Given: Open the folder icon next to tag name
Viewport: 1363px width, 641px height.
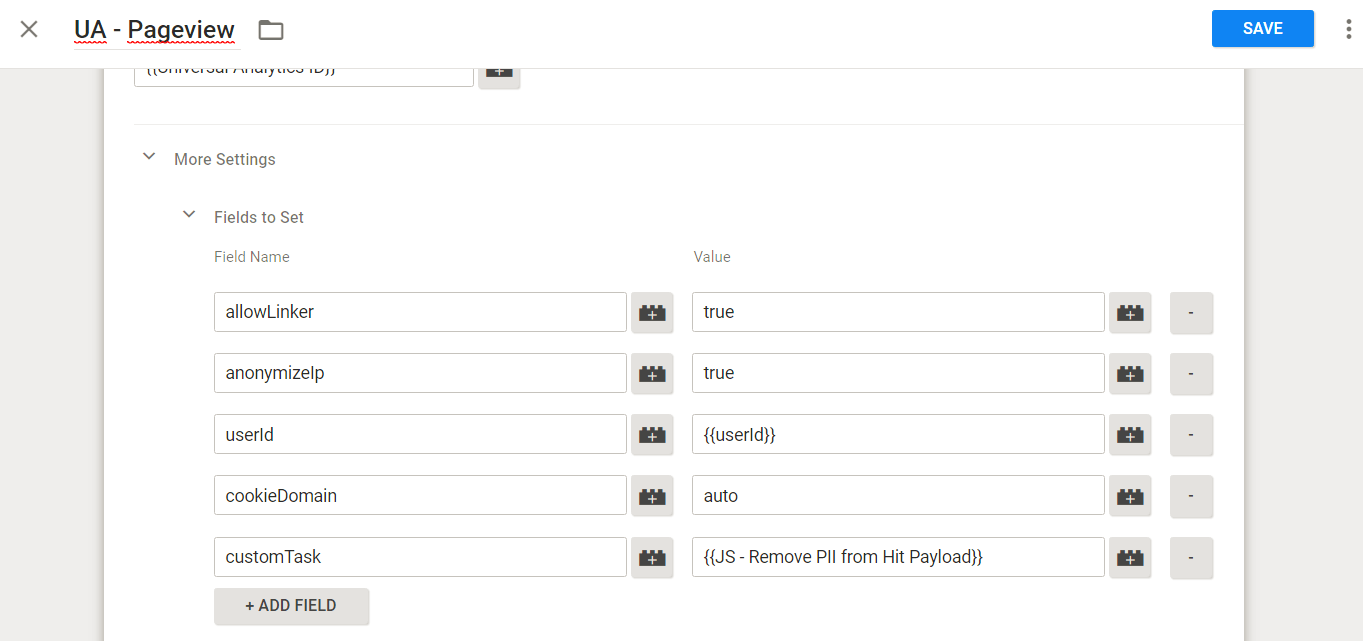Looking at the screenshot, I should (x=271, y=30).
